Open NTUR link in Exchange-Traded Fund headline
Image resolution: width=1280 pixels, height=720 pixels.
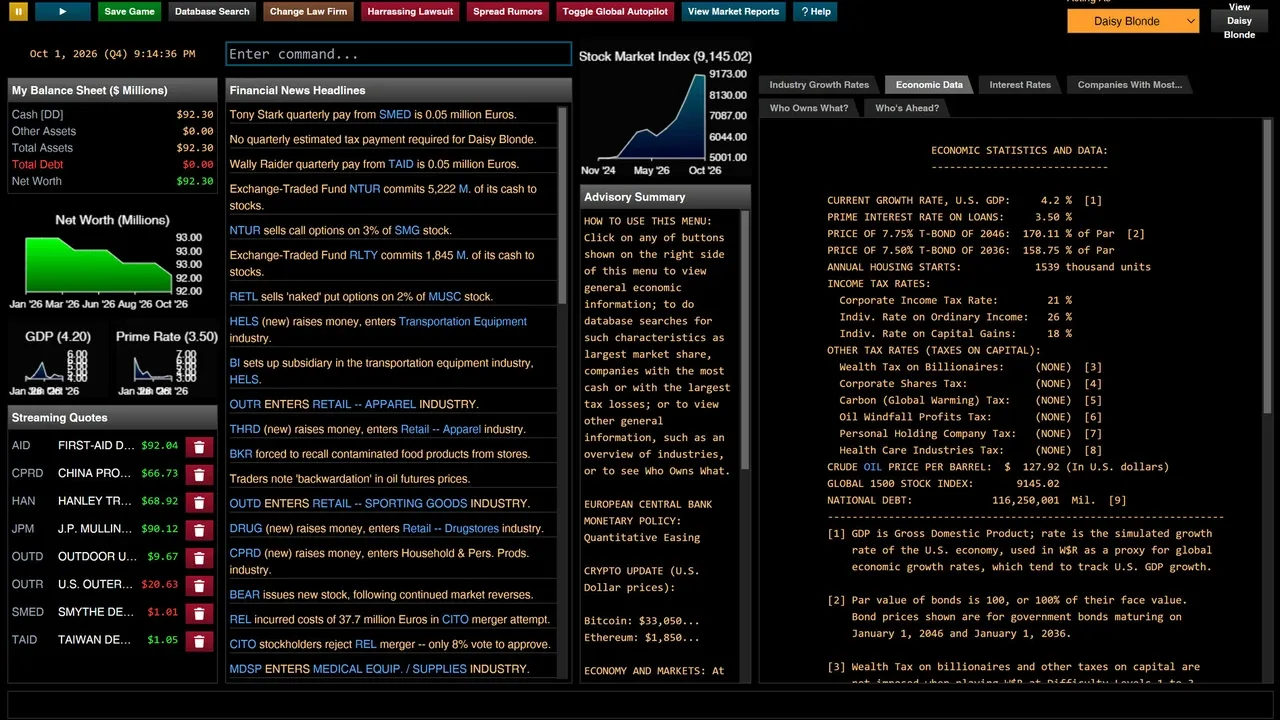click(365, 189)
